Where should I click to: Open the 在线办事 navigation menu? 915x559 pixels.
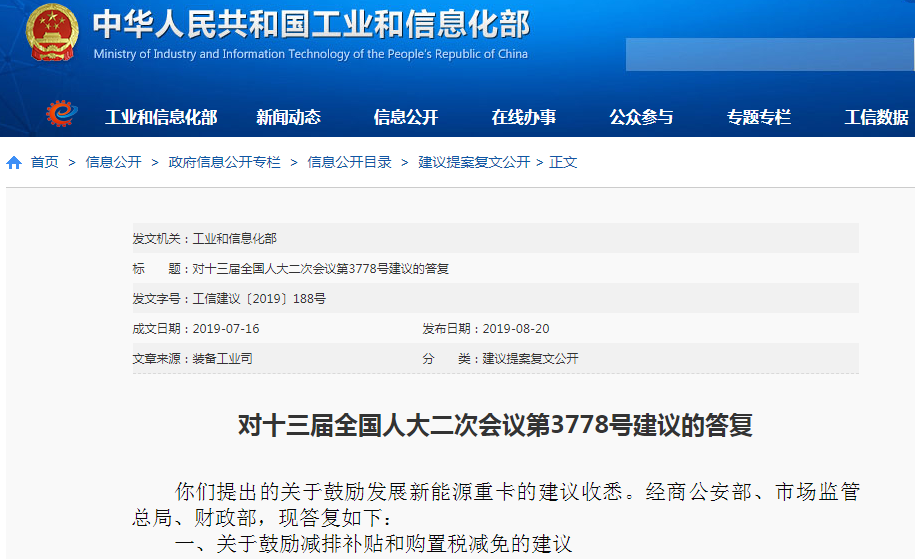(523, 117)
